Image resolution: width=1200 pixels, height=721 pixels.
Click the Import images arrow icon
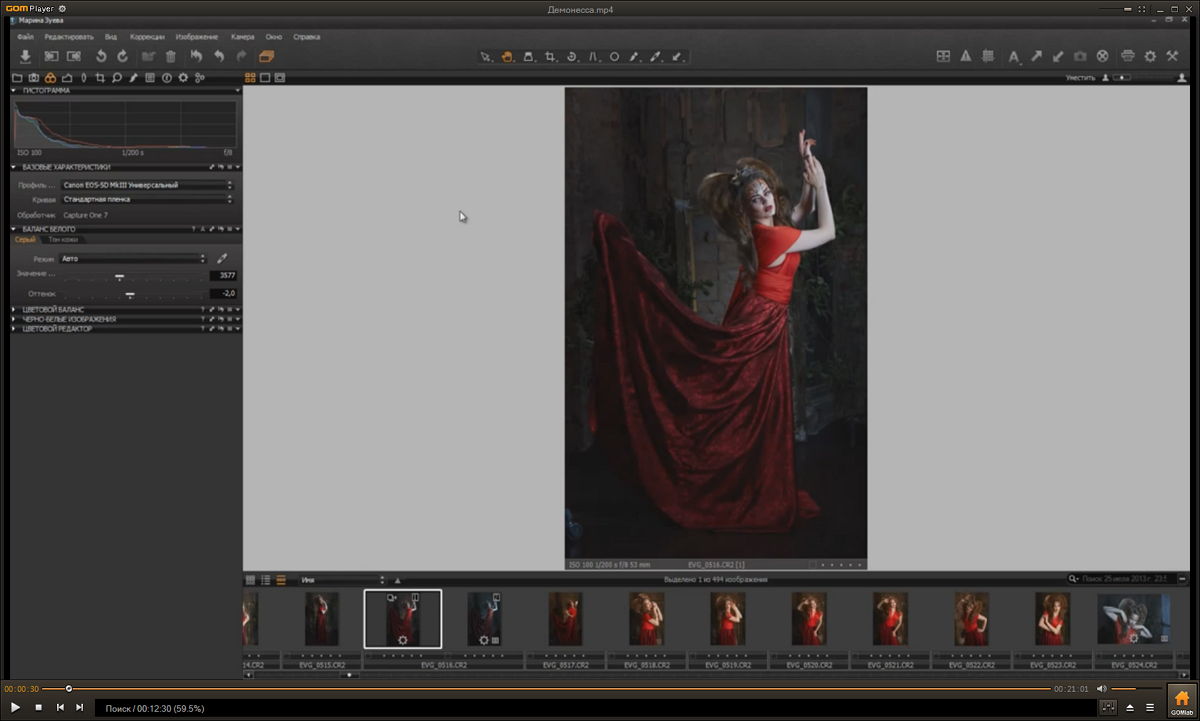[x=26, y=57]
